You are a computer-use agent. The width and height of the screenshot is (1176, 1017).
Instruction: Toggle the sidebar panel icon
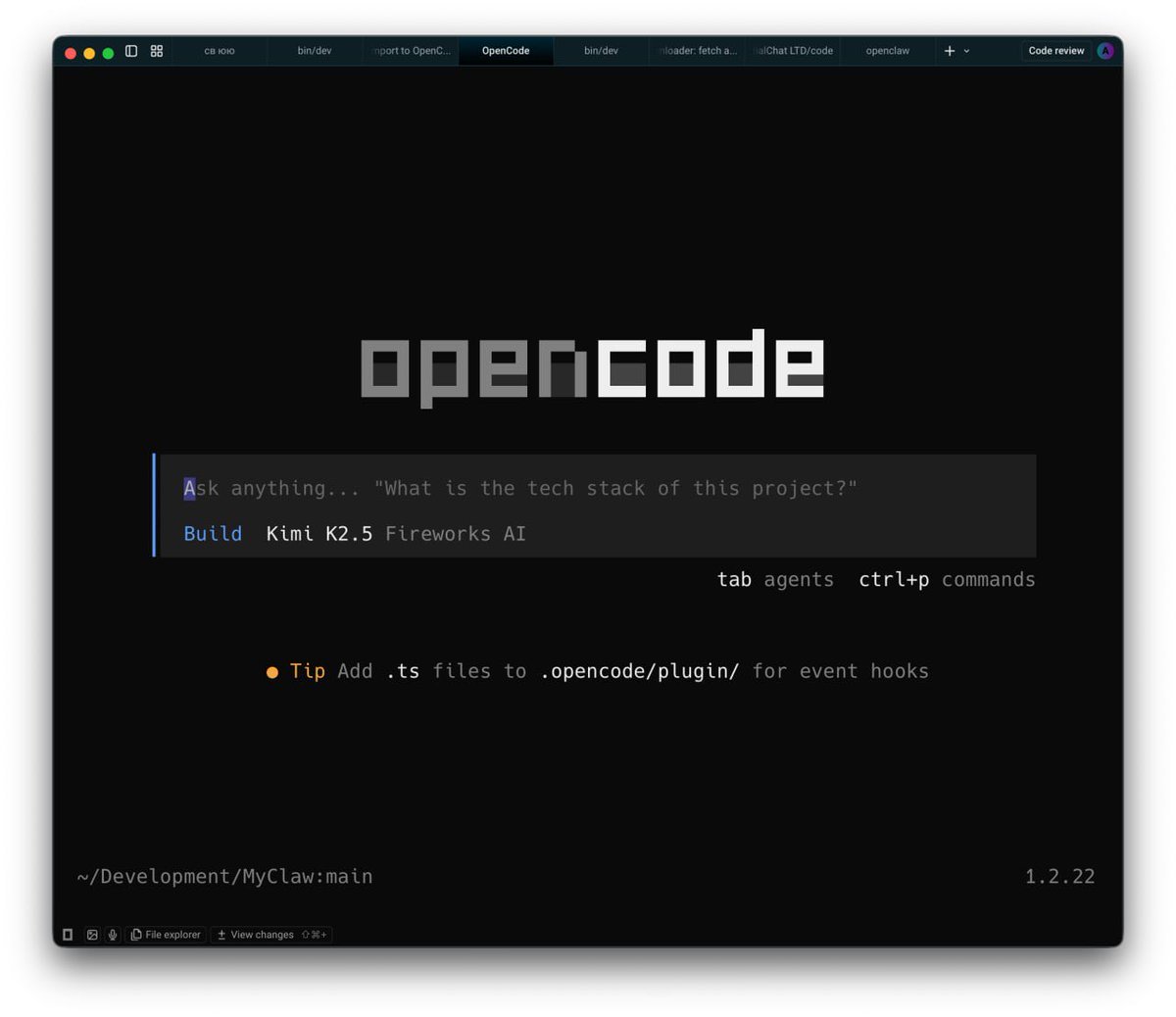[131, 51]
